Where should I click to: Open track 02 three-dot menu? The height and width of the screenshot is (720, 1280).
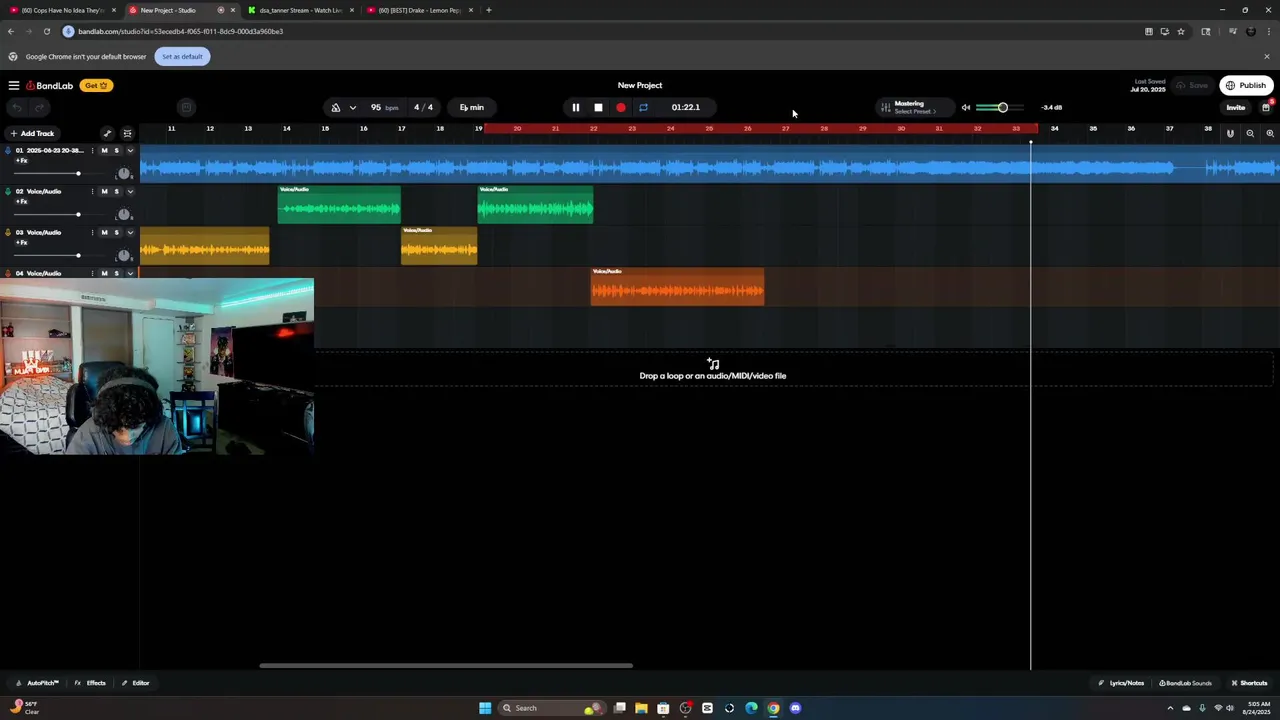tap(92, 192)
